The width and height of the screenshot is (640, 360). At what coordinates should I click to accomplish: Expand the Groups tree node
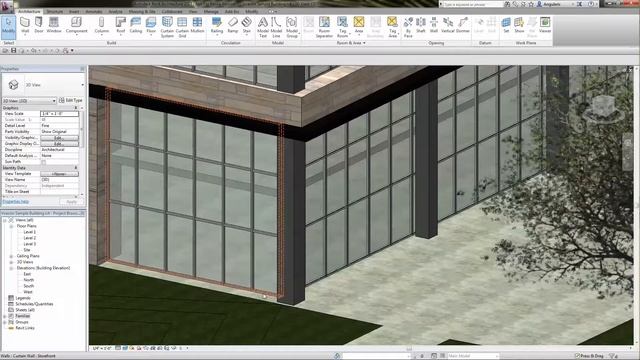point(5,322)
